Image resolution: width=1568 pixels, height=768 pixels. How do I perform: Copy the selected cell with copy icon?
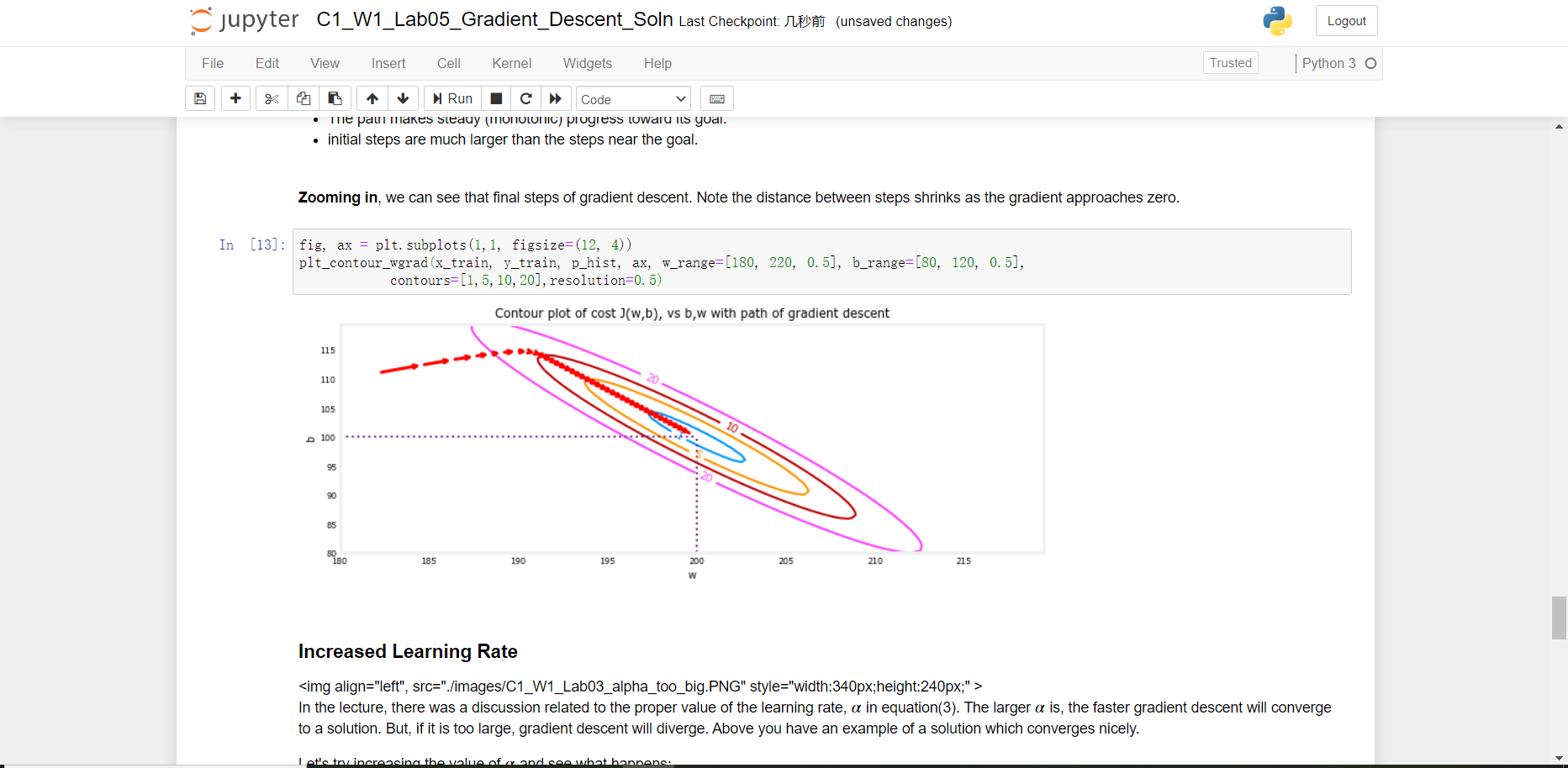coord(304,98)
